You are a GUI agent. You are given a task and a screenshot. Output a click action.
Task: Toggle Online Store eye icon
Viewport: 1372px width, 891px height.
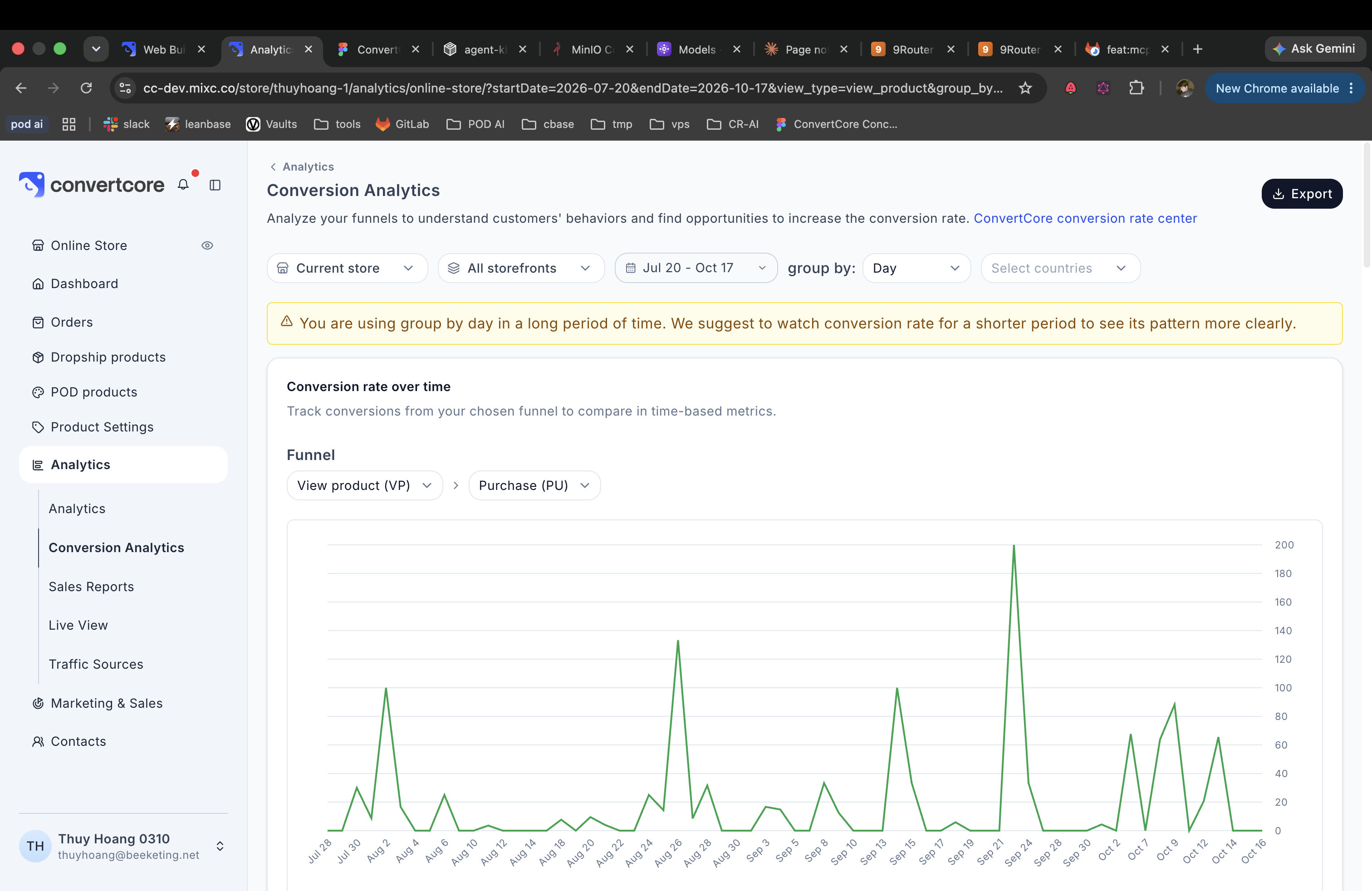coord(207,245)
